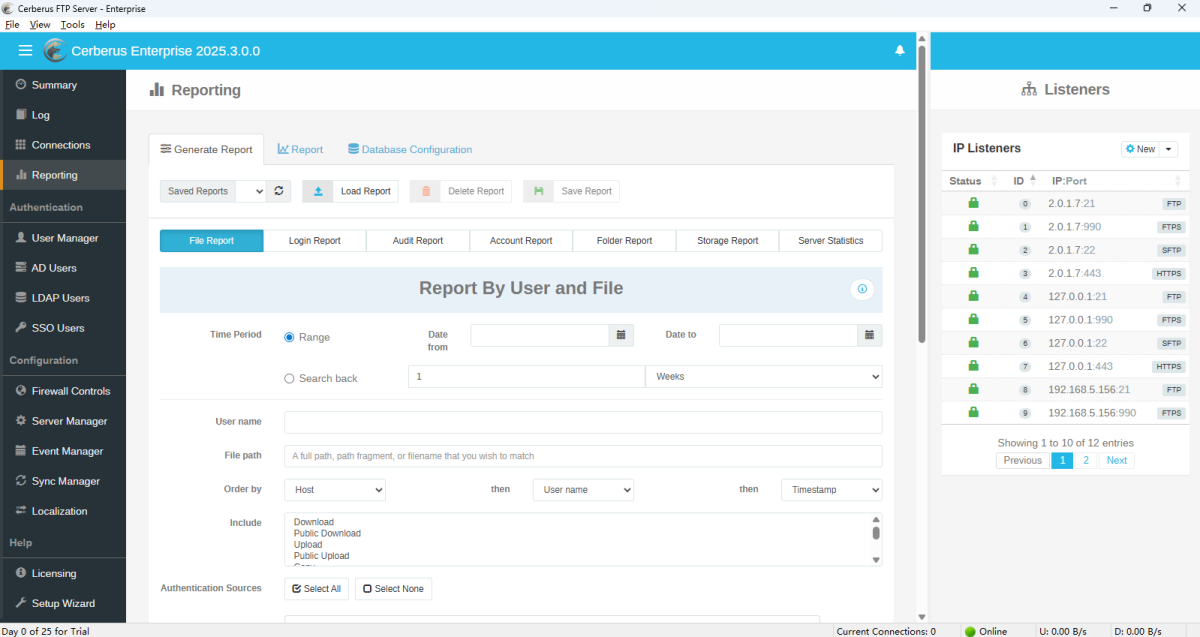Click the hamburger menu icon
The image size is (1200, 637).
click(x=25, y=51)
